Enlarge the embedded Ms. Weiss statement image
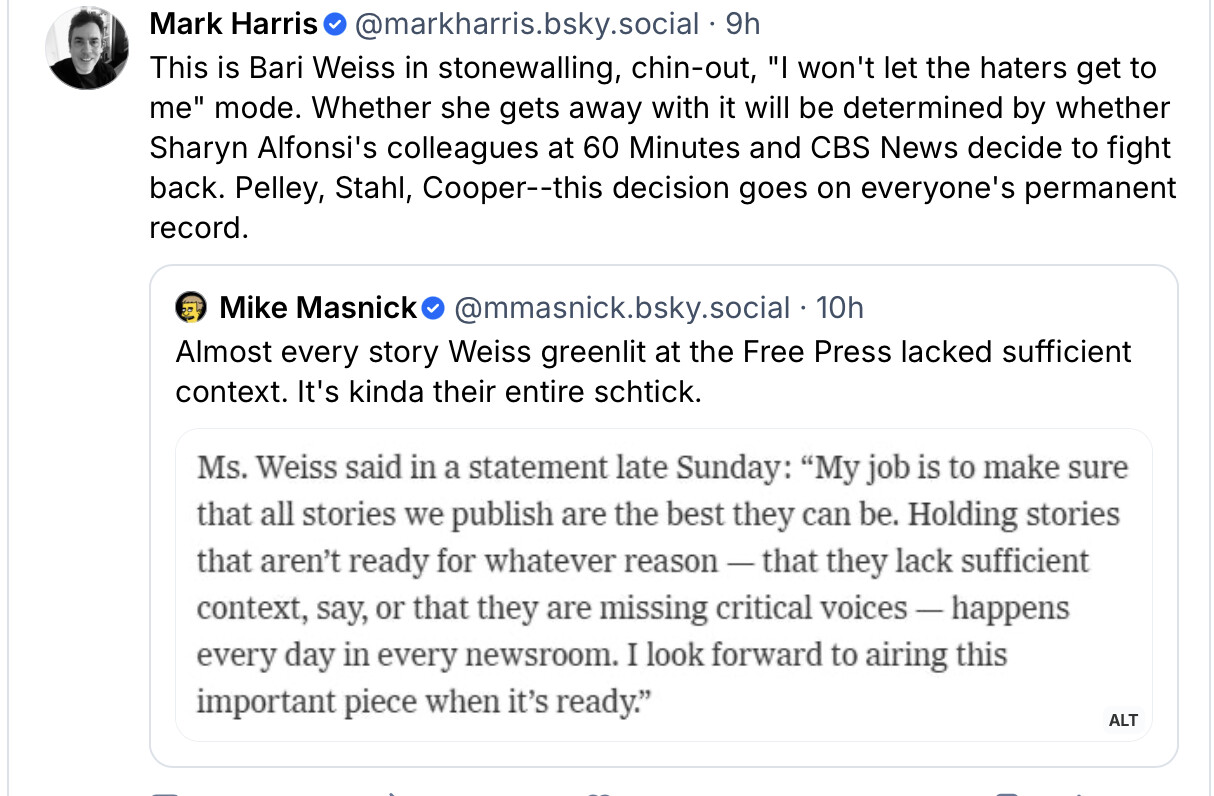The height and width of the screenshot is (796, 1214). (x=662, y=584)
